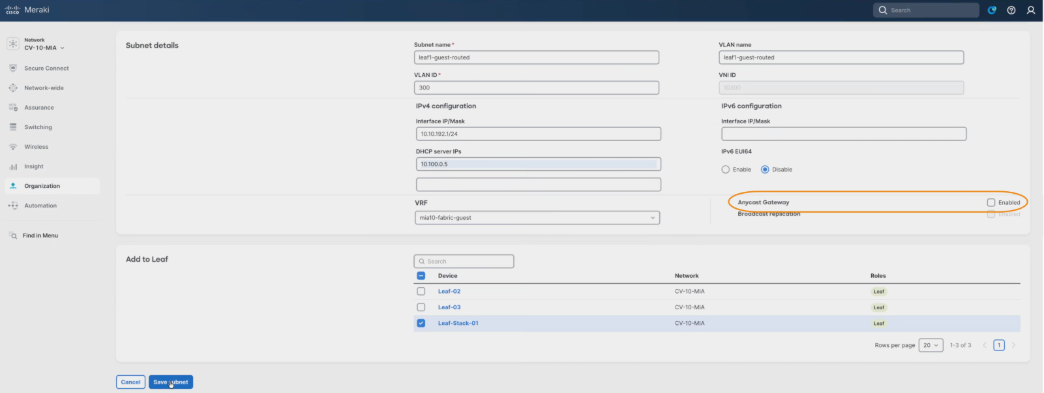This screenshot has height=393, width=1044.
Task: Click the Subnet name input field
Action: pyautogui.click(x=537, y=57)
